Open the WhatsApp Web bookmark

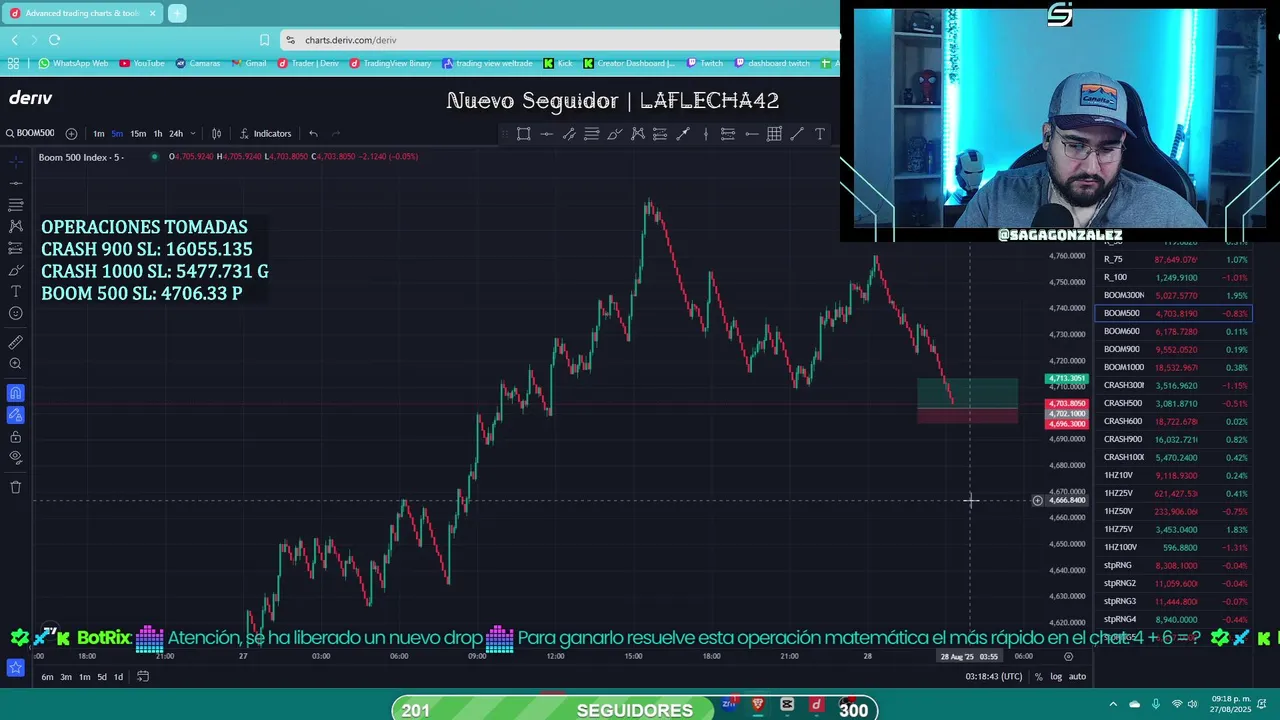coord(73,63)
